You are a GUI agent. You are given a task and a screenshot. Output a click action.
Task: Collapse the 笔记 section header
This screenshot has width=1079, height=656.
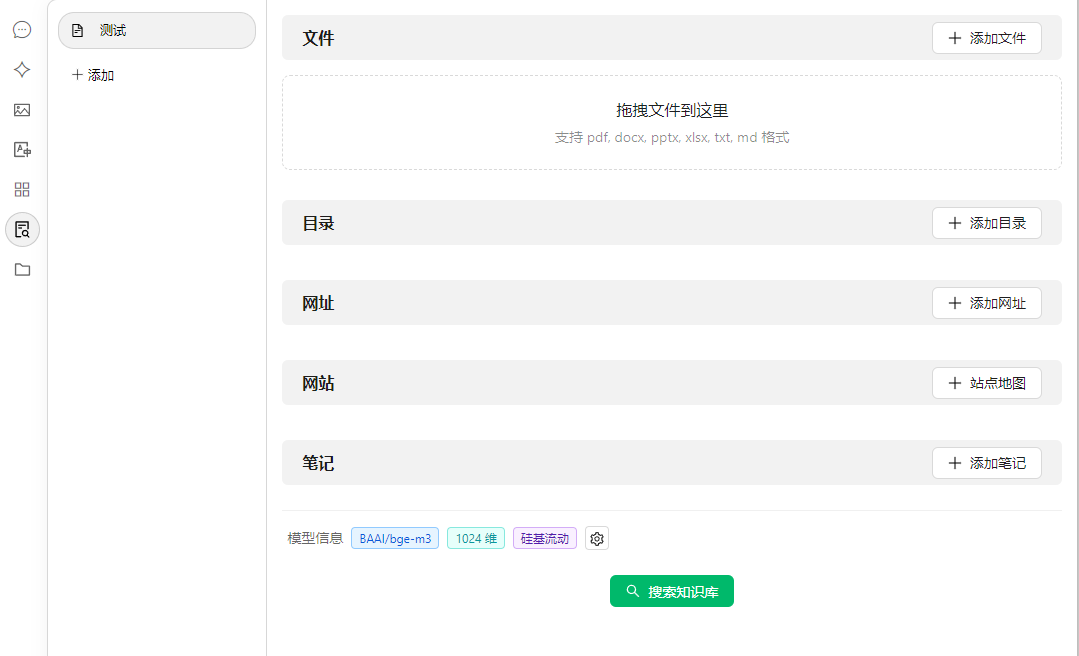tap(316, 462)
